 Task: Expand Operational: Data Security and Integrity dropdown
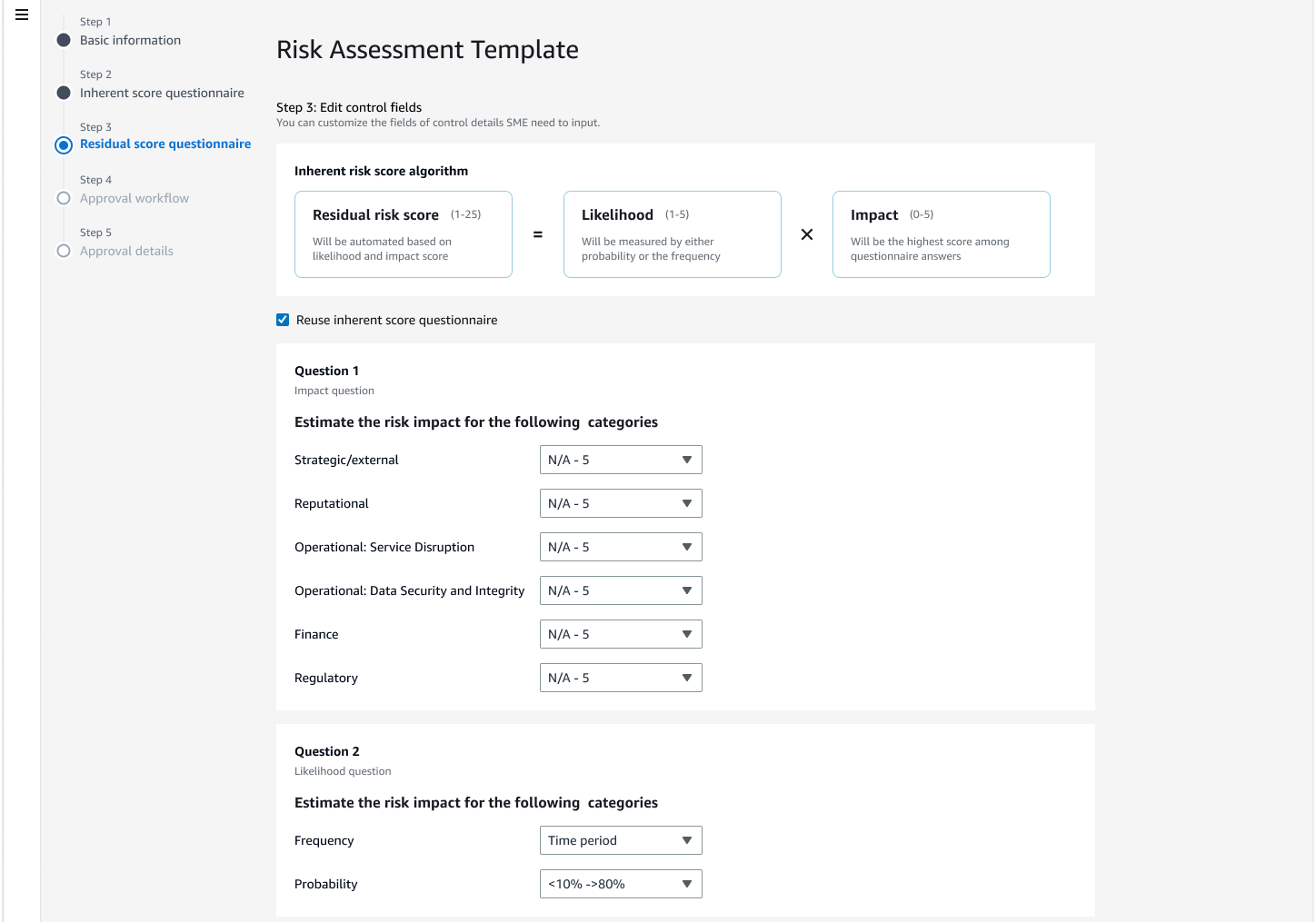(x=621, y=590)
